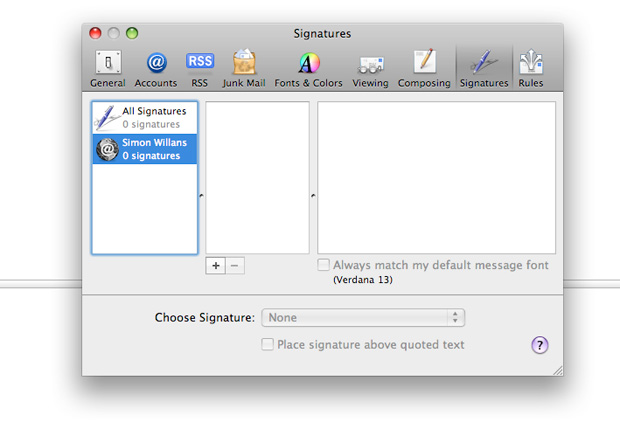Open the Composing preferences pane

424,68
